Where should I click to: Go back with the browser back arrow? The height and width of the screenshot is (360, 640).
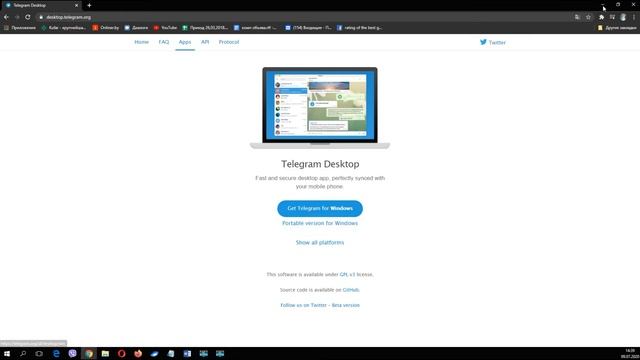click(x=6, y=17)
